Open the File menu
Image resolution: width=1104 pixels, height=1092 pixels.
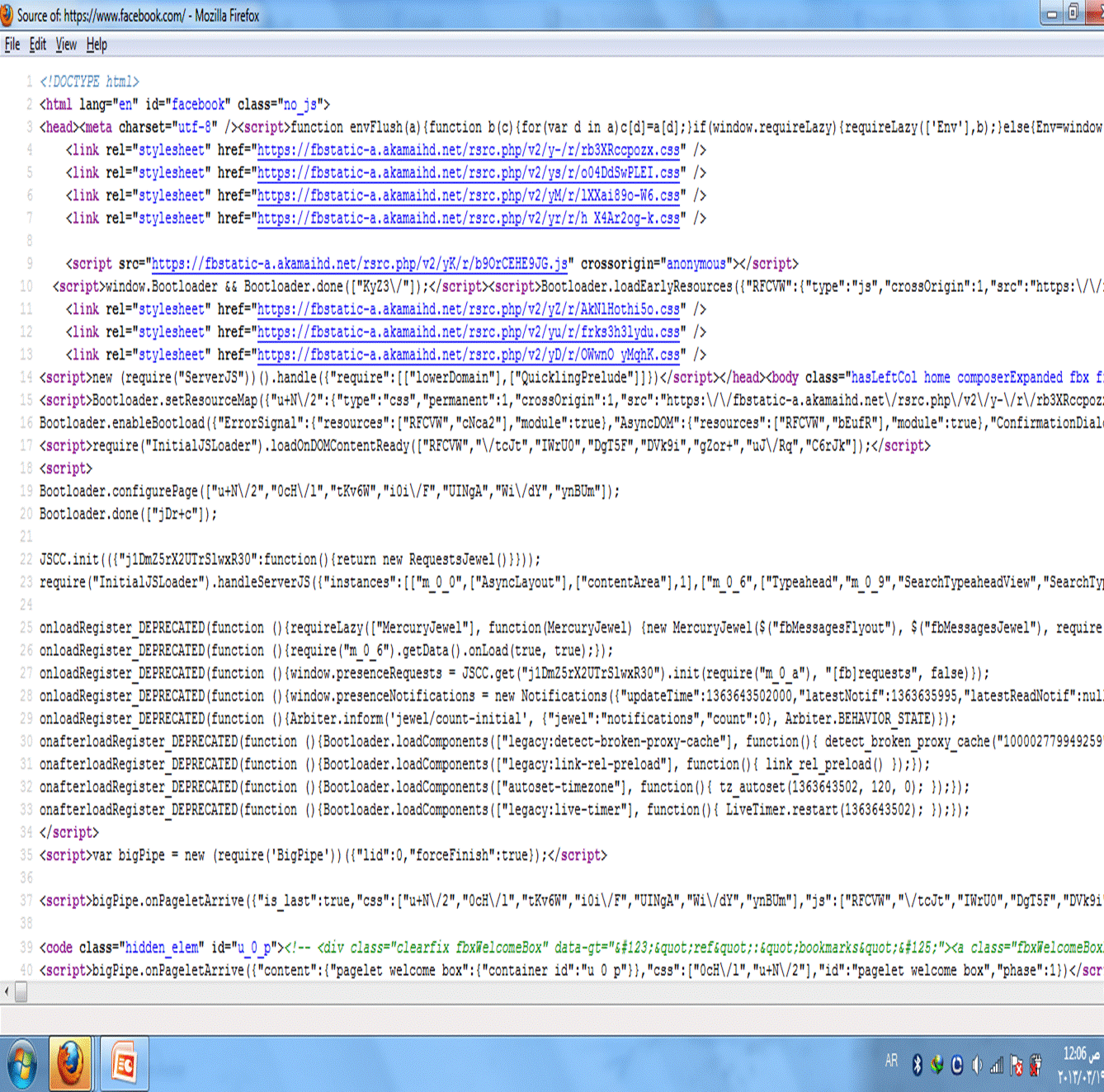click(x=12, y=45)
